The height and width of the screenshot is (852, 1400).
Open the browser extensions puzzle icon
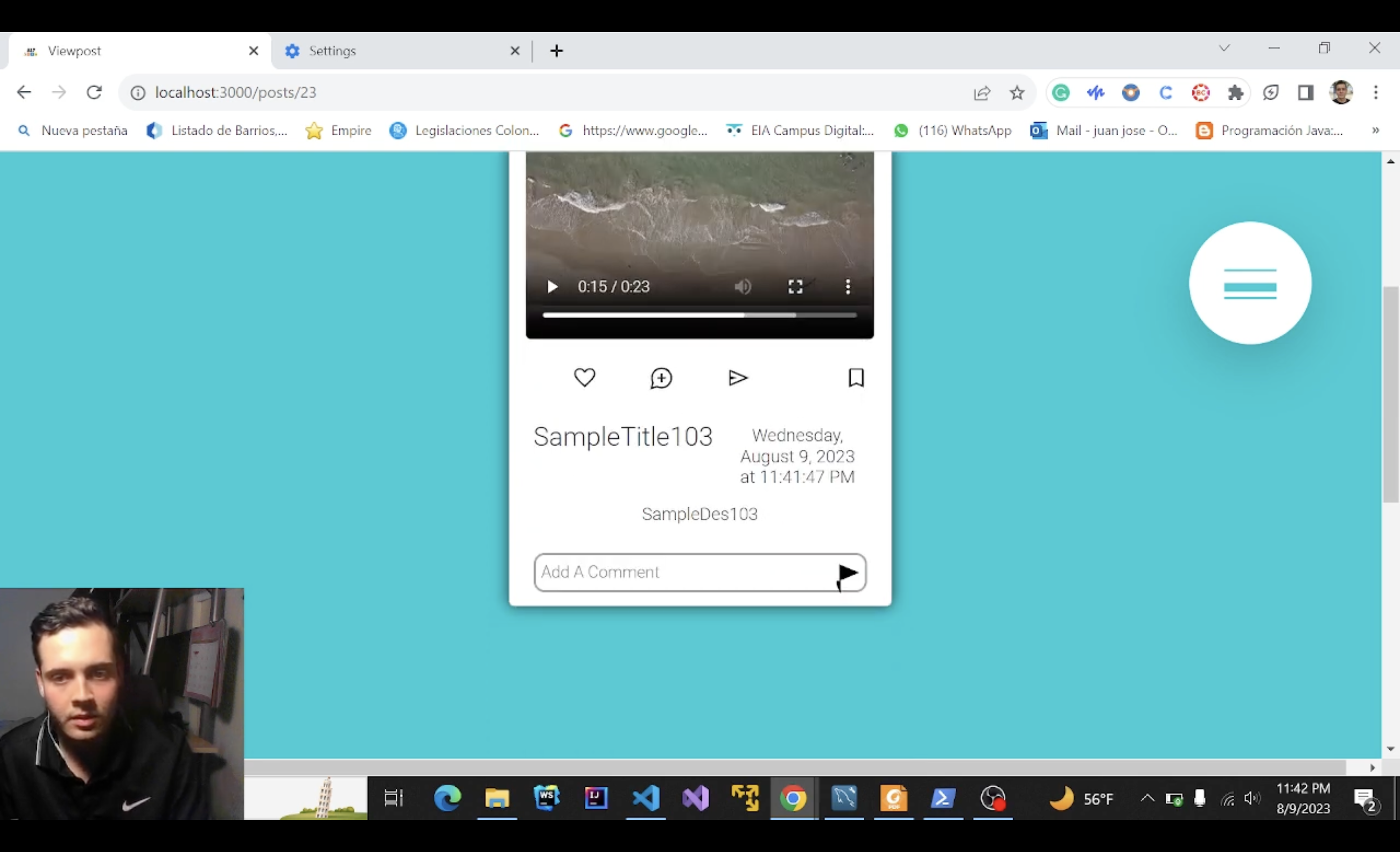pyautogui.click(x=1236, y=92)
